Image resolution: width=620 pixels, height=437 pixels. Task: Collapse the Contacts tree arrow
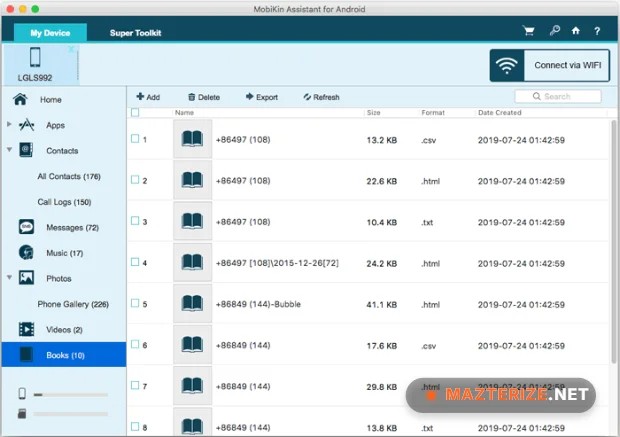point(9,149)
